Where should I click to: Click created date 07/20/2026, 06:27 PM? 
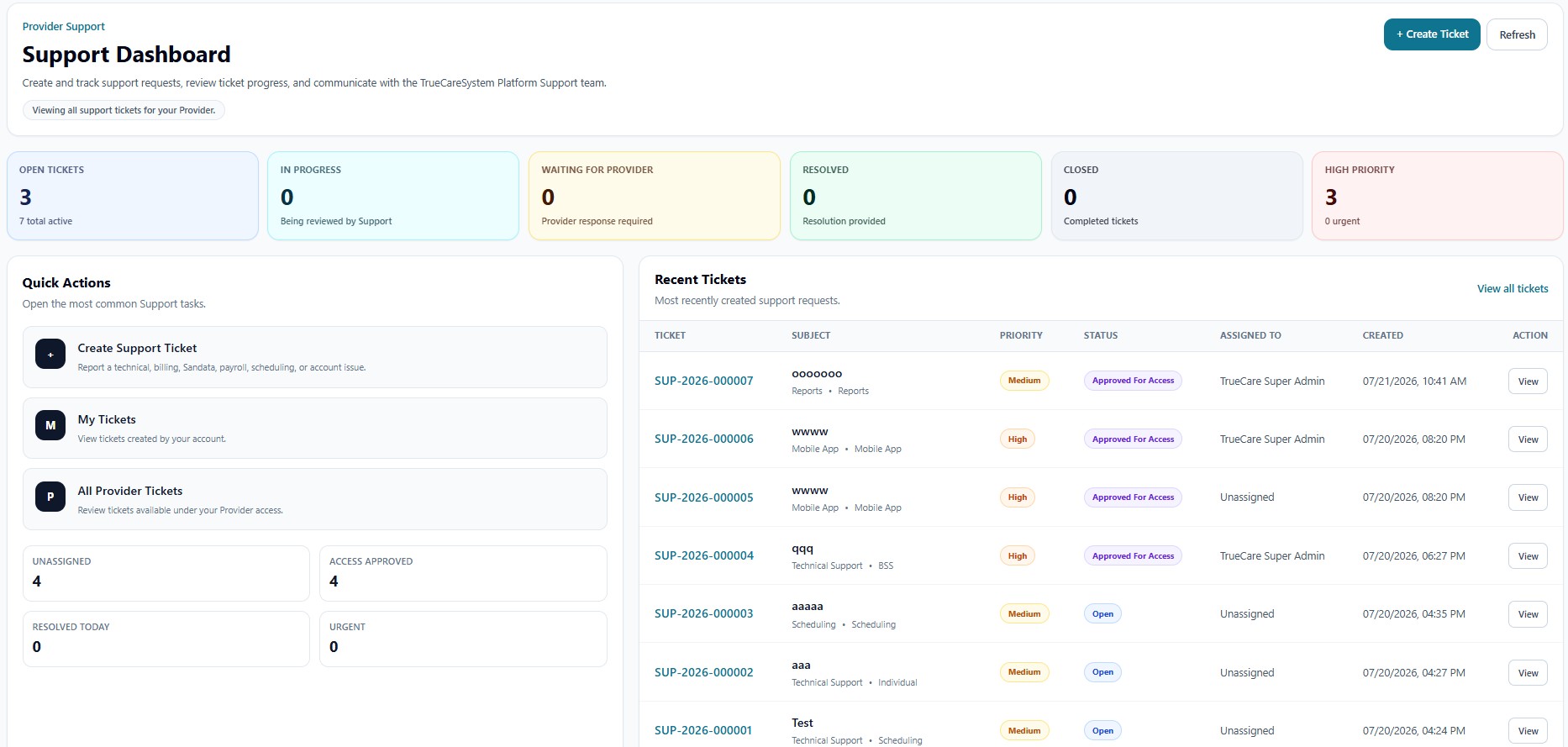pos(1413,555)
